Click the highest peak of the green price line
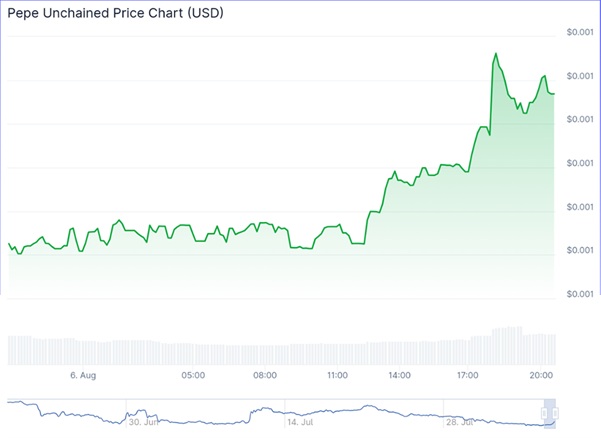The height and width of the screenshot is (439, 601). click(x=495, y=53)
